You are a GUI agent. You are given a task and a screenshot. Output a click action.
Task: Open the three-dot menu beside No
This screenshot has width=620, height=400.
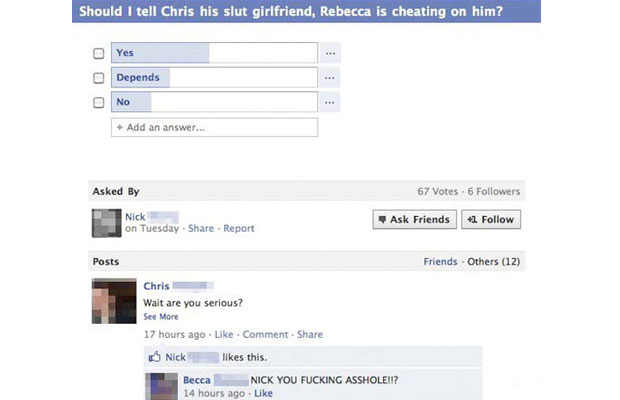330,102
